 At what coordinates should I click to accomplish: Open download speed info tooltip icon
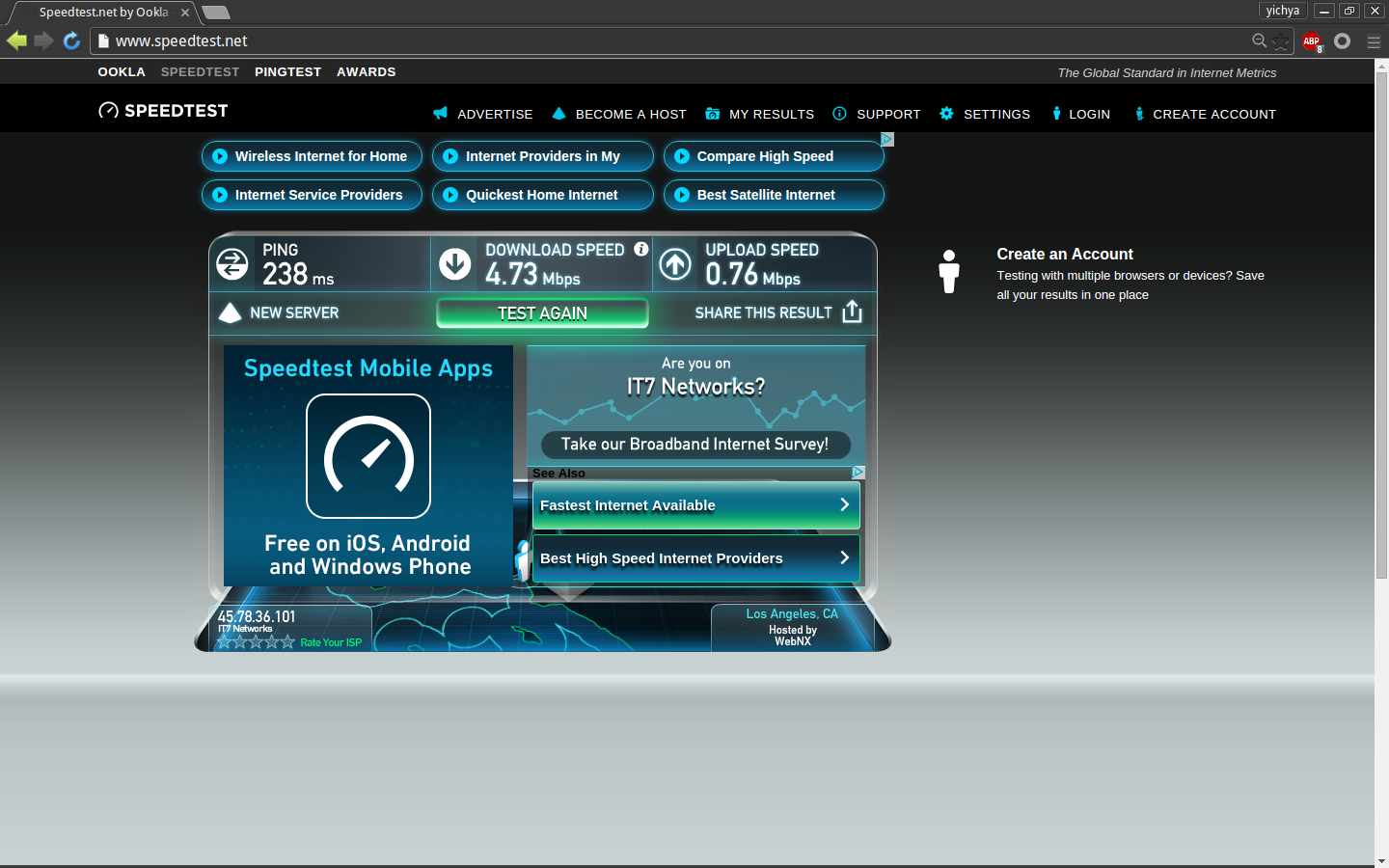pos(640,249)
